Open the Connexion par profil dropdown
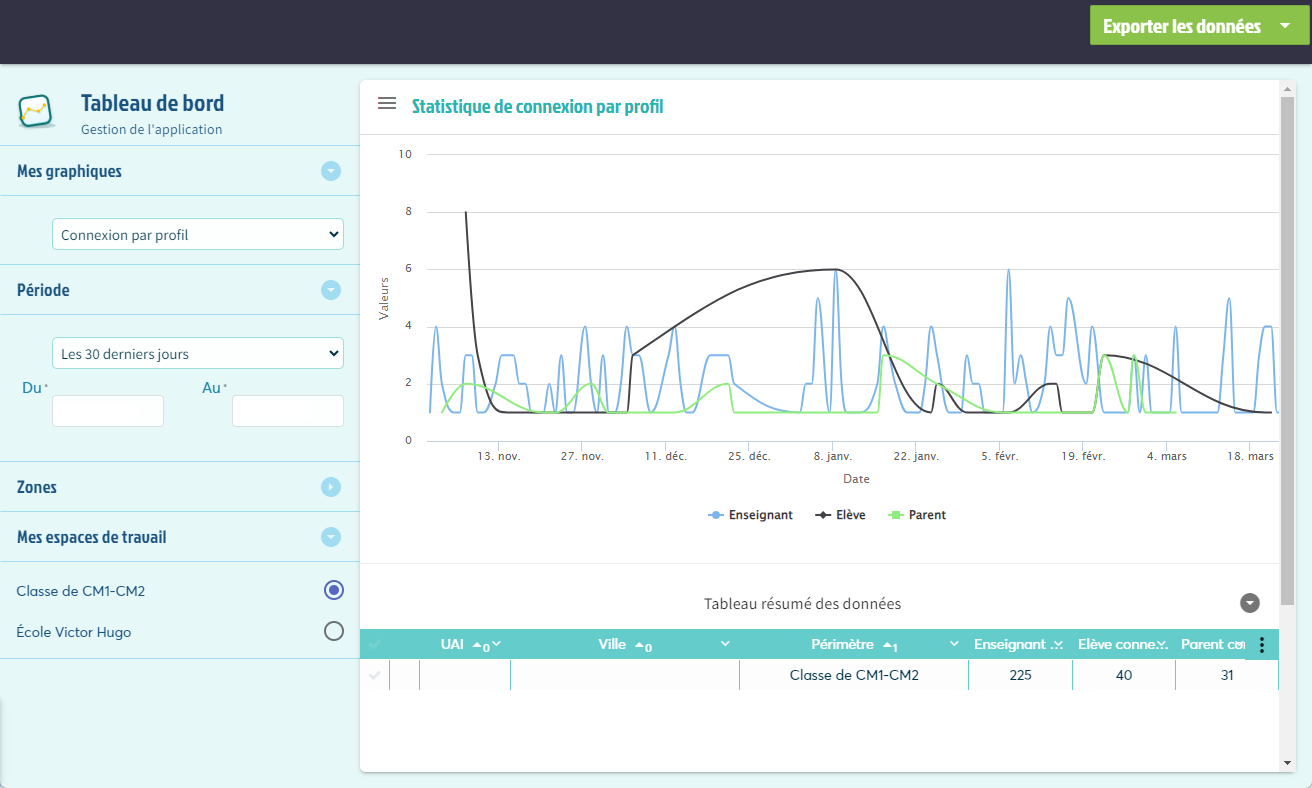The width and height of the screenshot is (1312, 788). tap(197, 235)
